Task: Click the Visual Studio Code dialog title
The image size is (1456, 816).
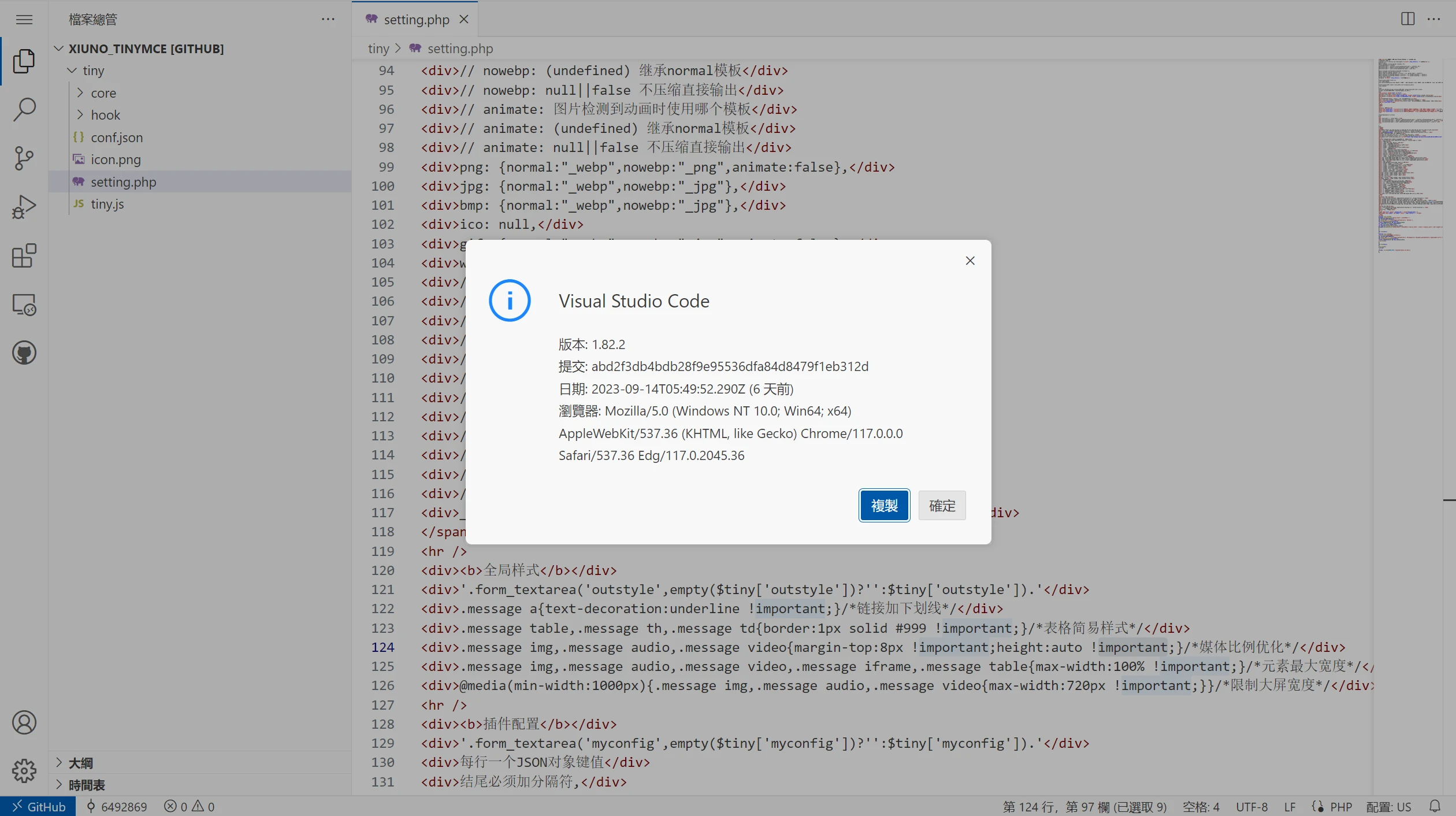Action: click(634, 301)
